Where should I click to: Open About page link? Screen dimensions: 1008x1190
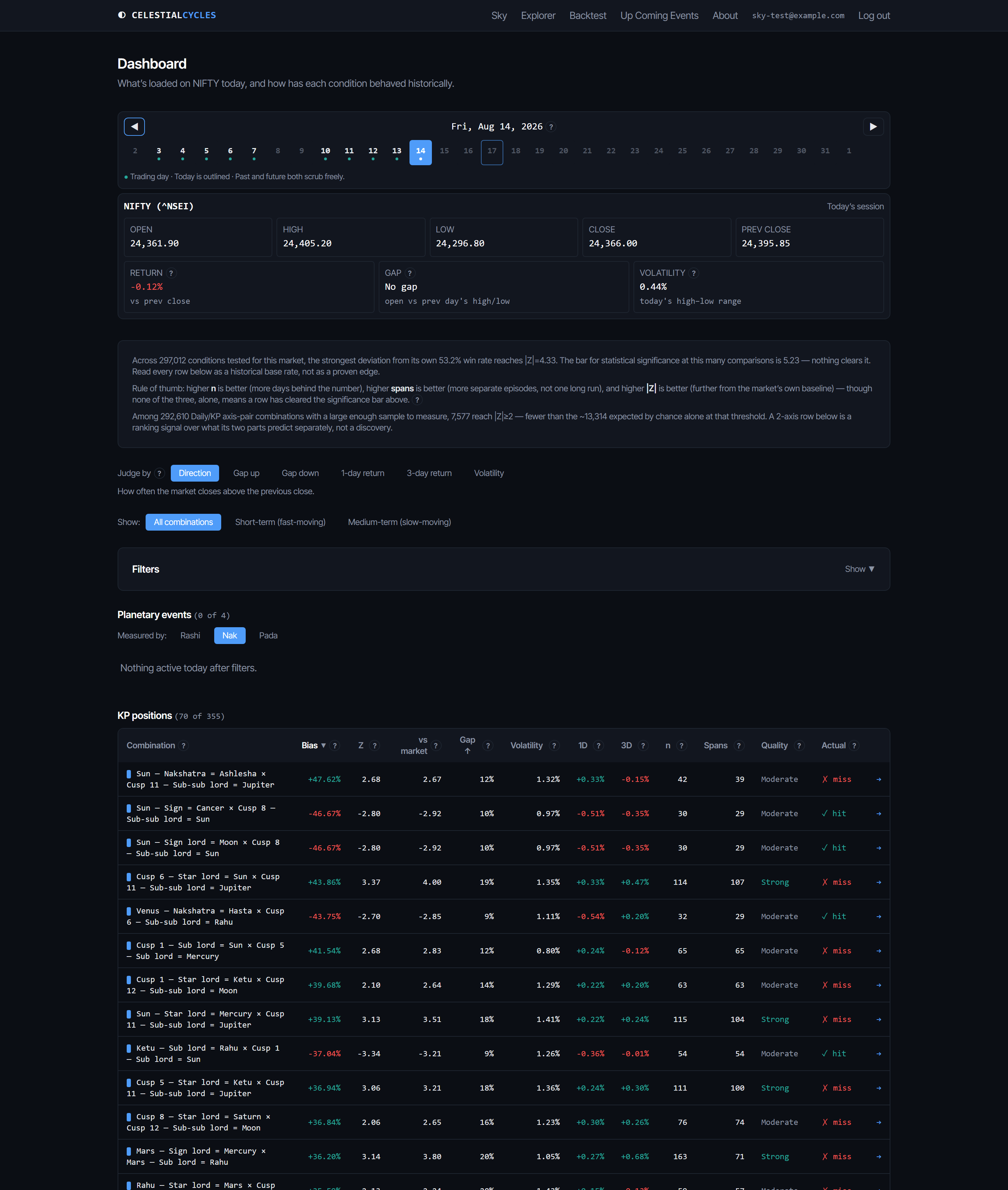click(724, 15)
